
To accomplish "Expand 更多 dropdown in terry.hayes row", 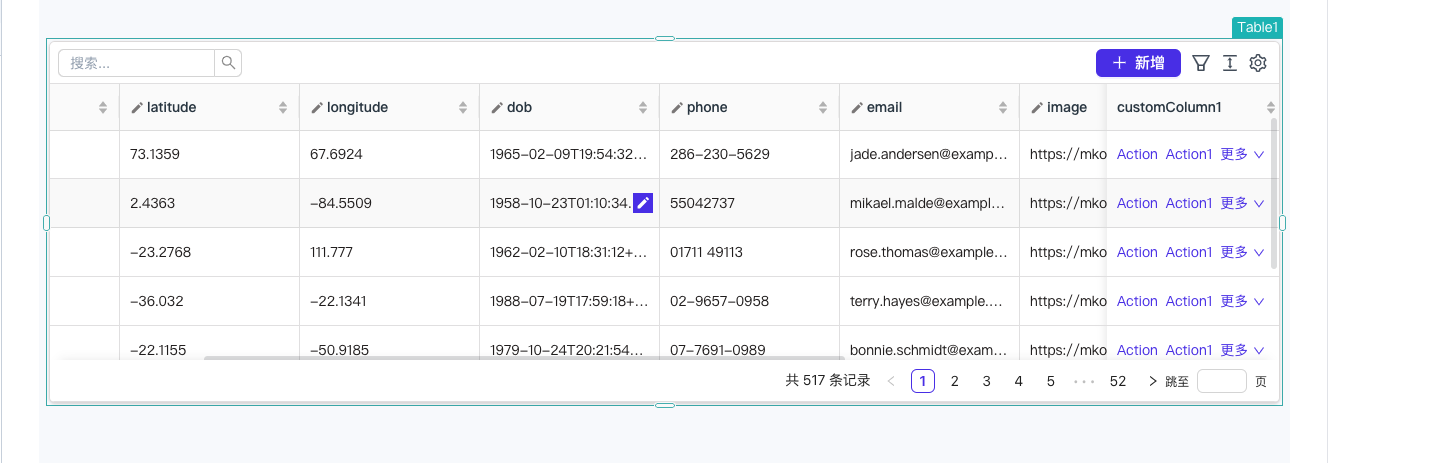I will pos(1243,301).
